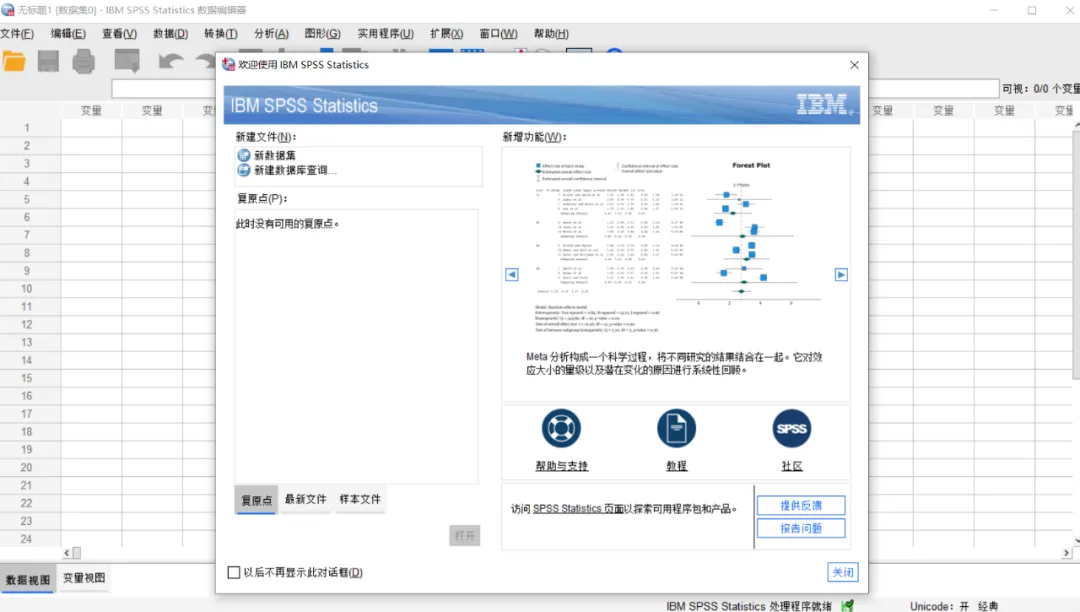The height and width of the screenshot is (612, 1080).
Task: Follow the SPSS Statistics page link
Action: click(578, 509)
